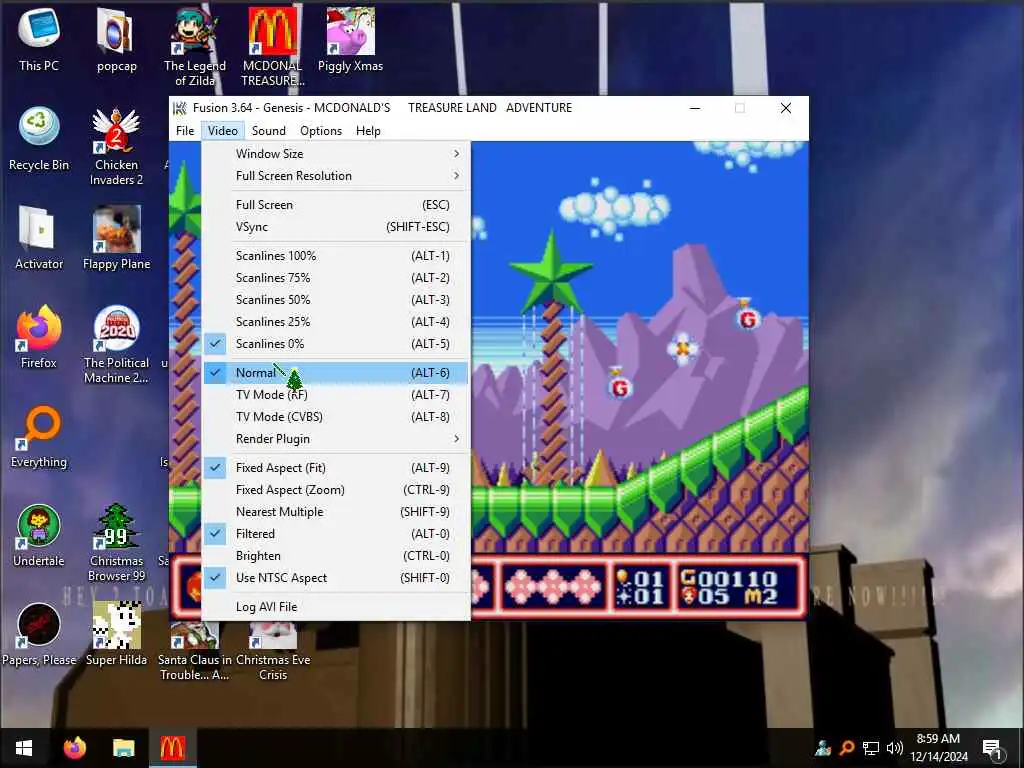Open Christmas Browser 99 icon
Viewport: 1024px width, 768px height.
[x=116, y=542]
